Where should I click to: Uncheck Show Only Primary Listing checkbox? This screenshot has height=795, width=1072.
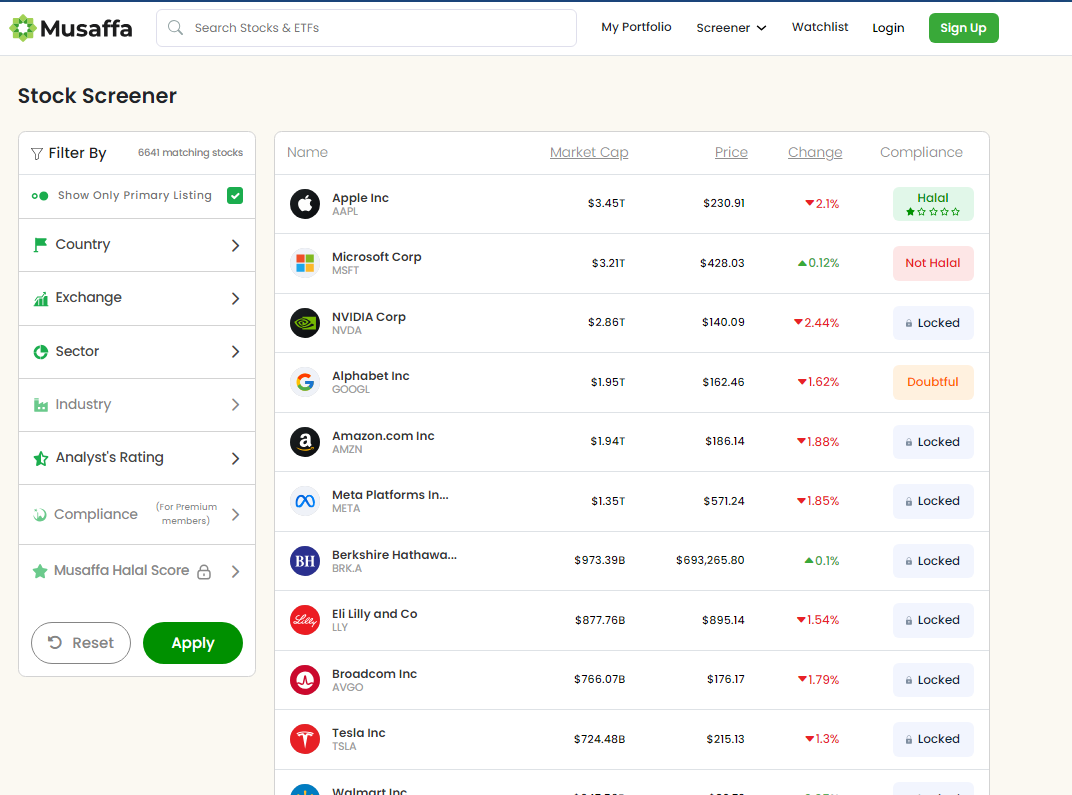coord(234,196)
